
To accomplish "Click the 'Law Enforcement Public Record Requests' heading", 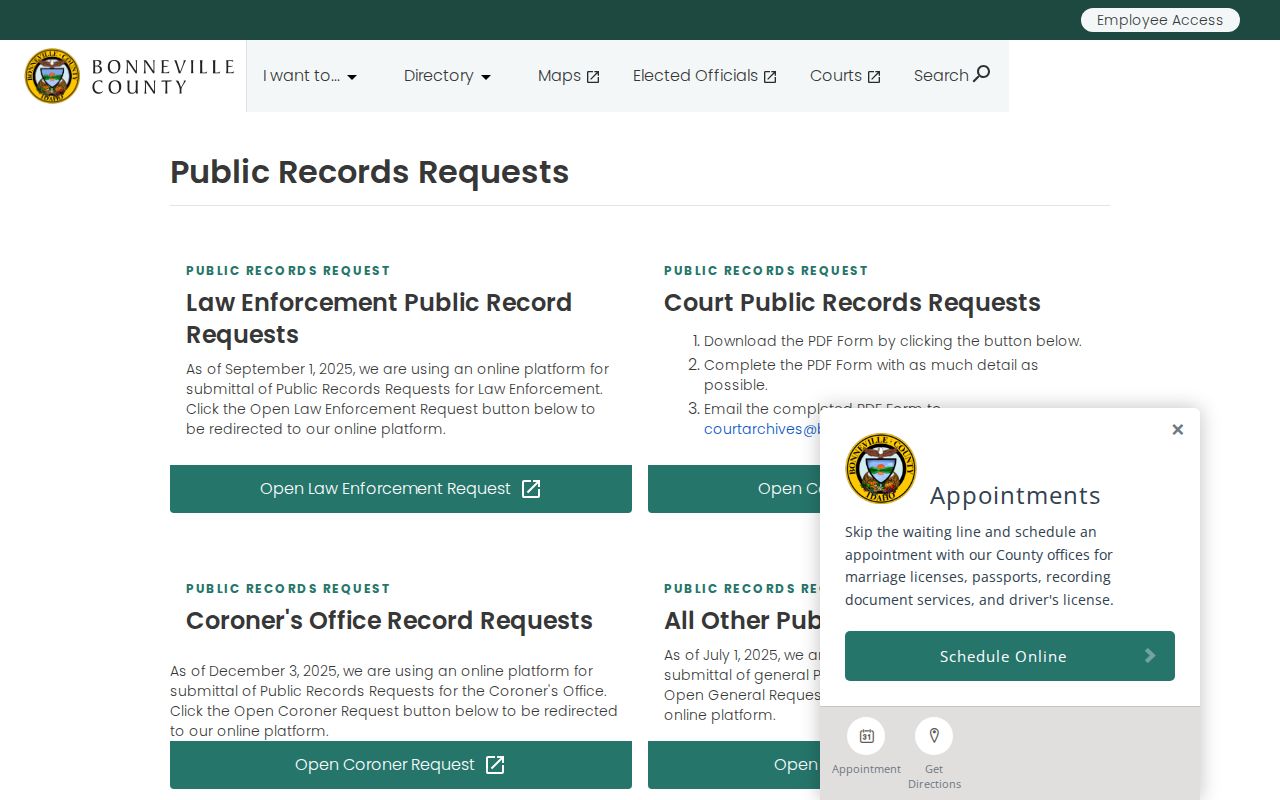I will pos(379,318).
